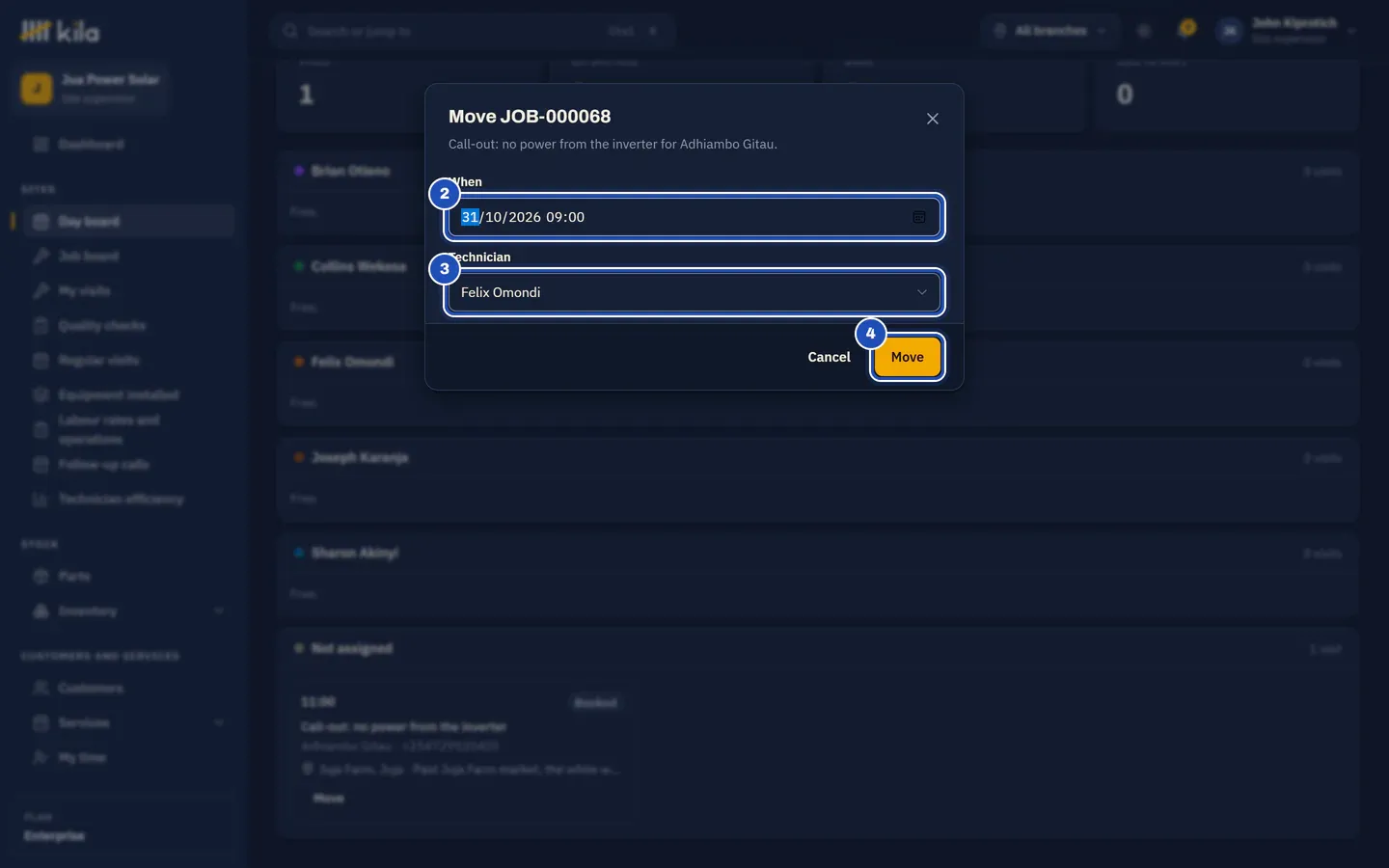The image size is (1389, 868).
Task: Click the Kila logo
Action: tap(60, 32)
